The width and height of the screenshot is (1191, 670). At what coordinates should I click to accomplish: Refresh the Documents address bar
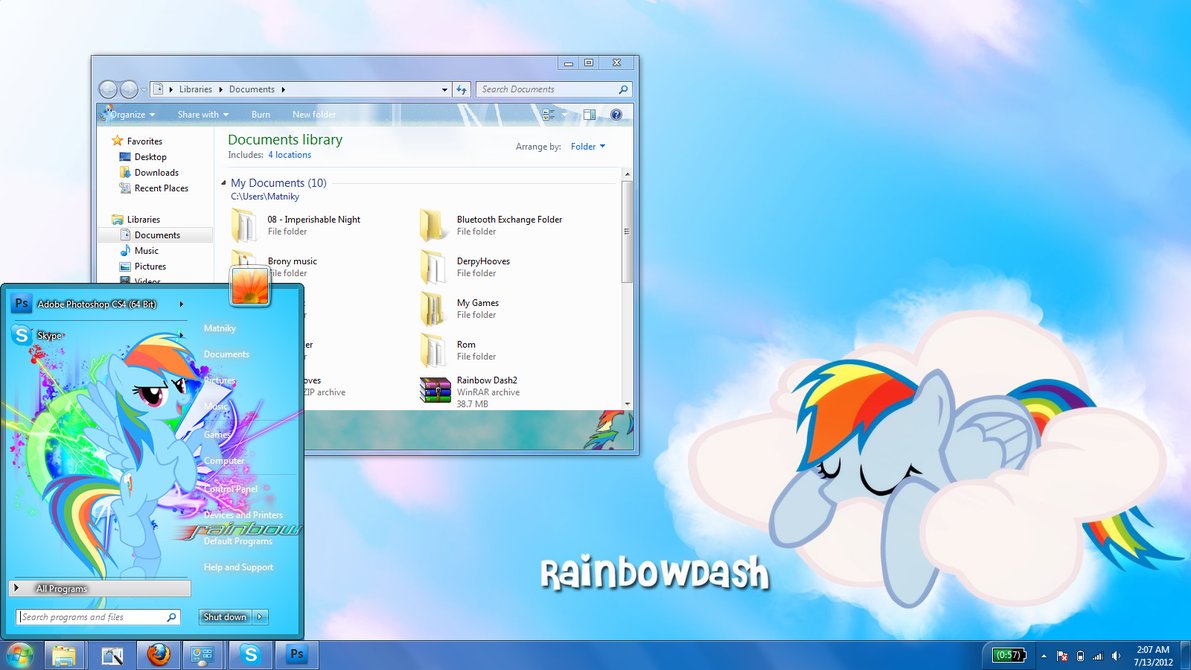click(462, 89)
